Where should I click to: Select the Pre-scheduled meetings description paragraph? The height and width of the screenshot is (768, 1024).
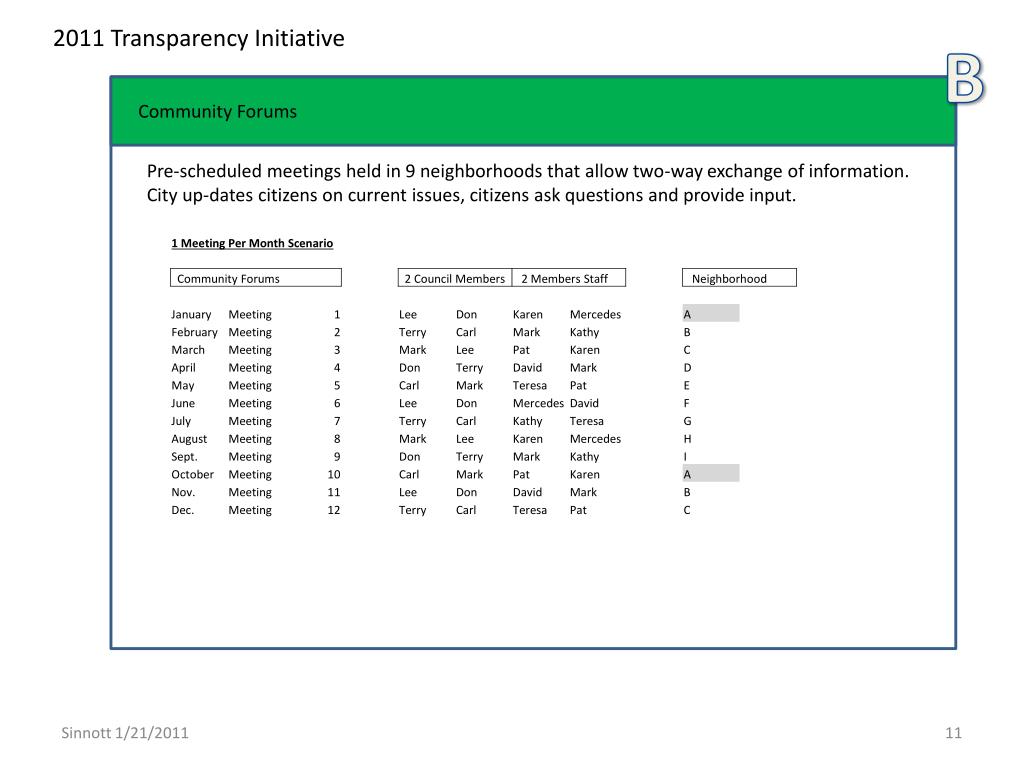528,183
